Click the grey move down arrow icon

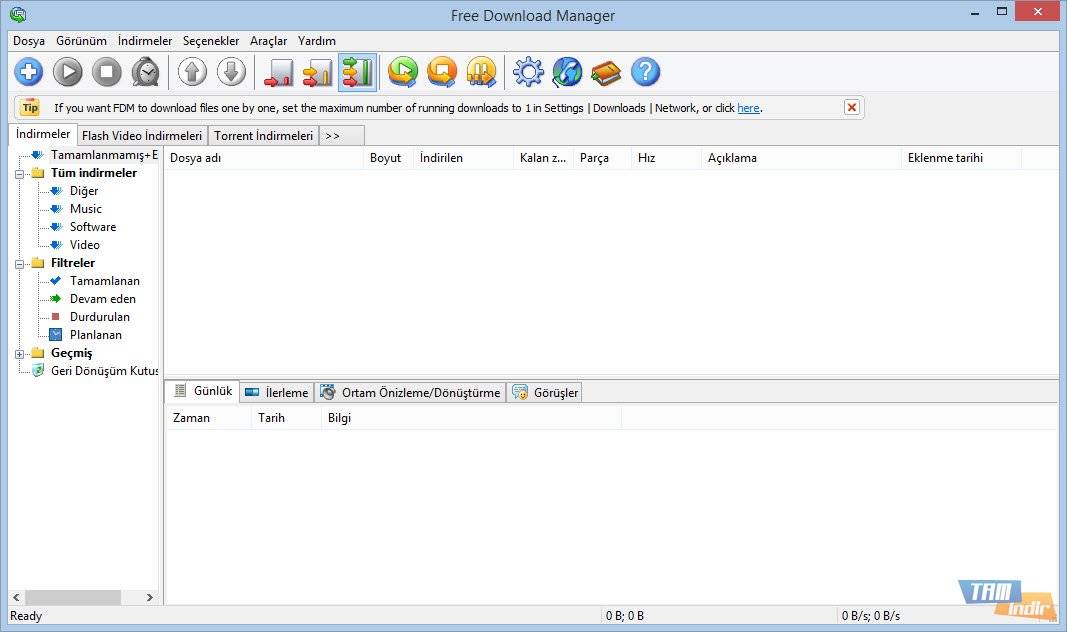click(x=231, y=72)
